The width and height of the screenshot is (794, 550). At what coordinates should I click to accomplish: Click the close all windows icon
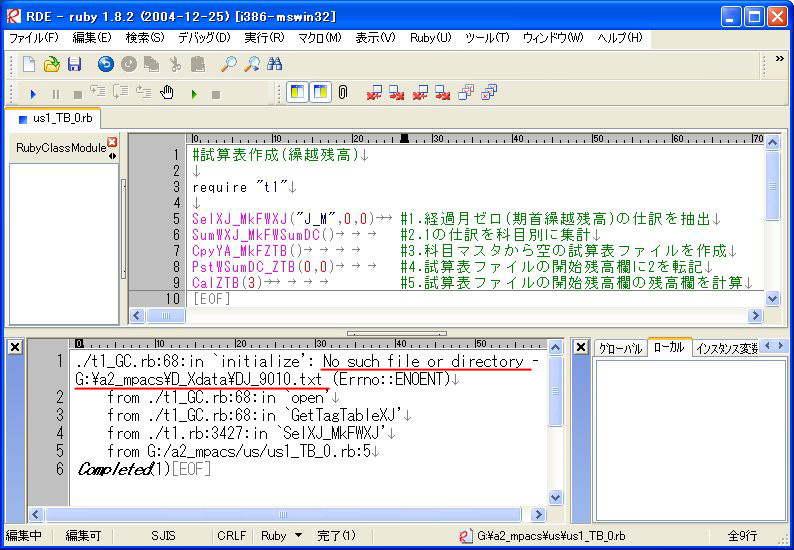489,92
